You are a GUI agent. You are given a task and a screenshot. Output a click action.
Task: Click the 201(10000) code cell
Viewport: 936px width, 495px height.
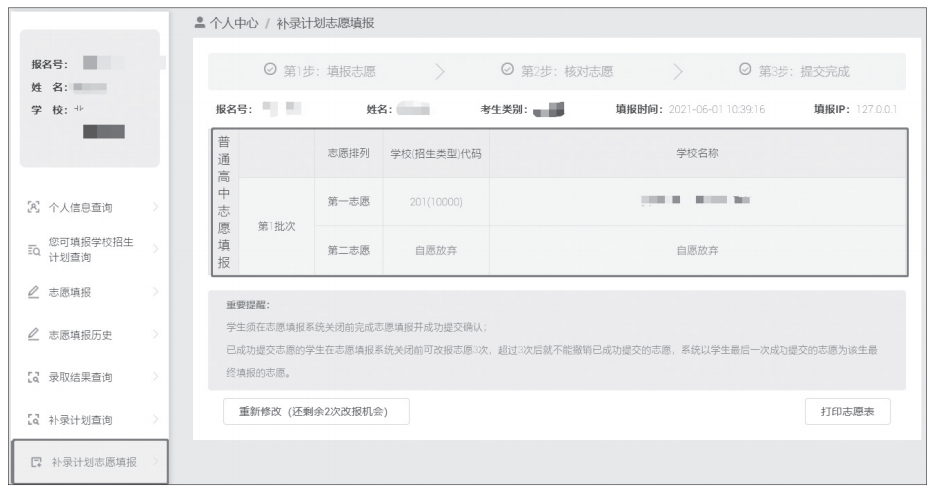tap(436, 202)
